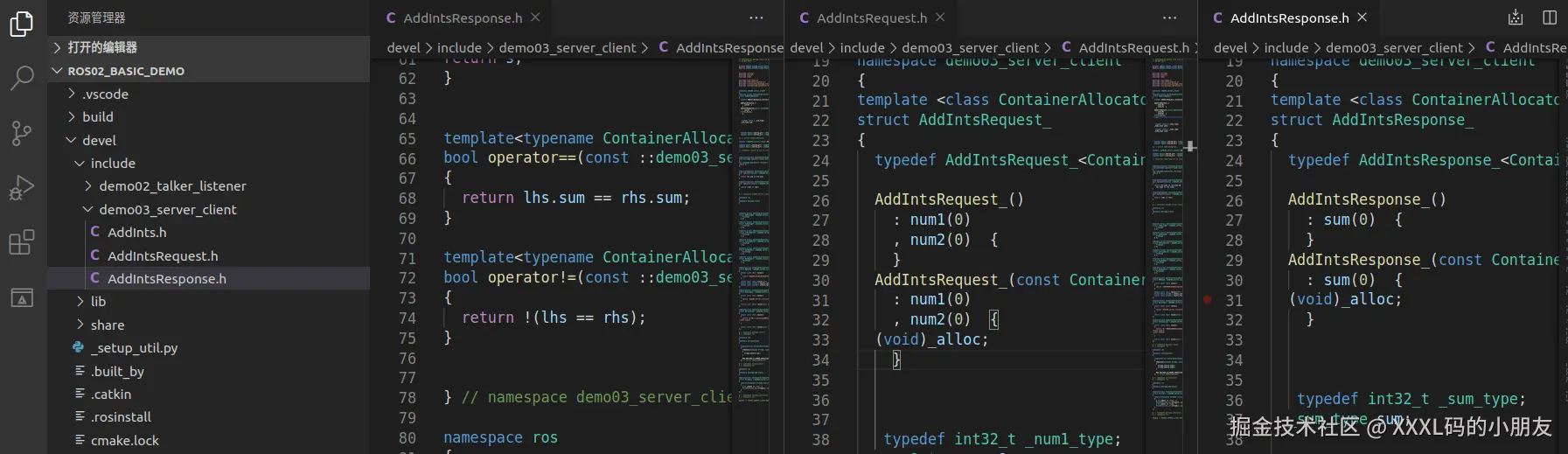Screen dimensions: 1568x454
Task: Place cursor on 'return lhs.sum == rhs.sum;' line
Action: tap(575, 198)
